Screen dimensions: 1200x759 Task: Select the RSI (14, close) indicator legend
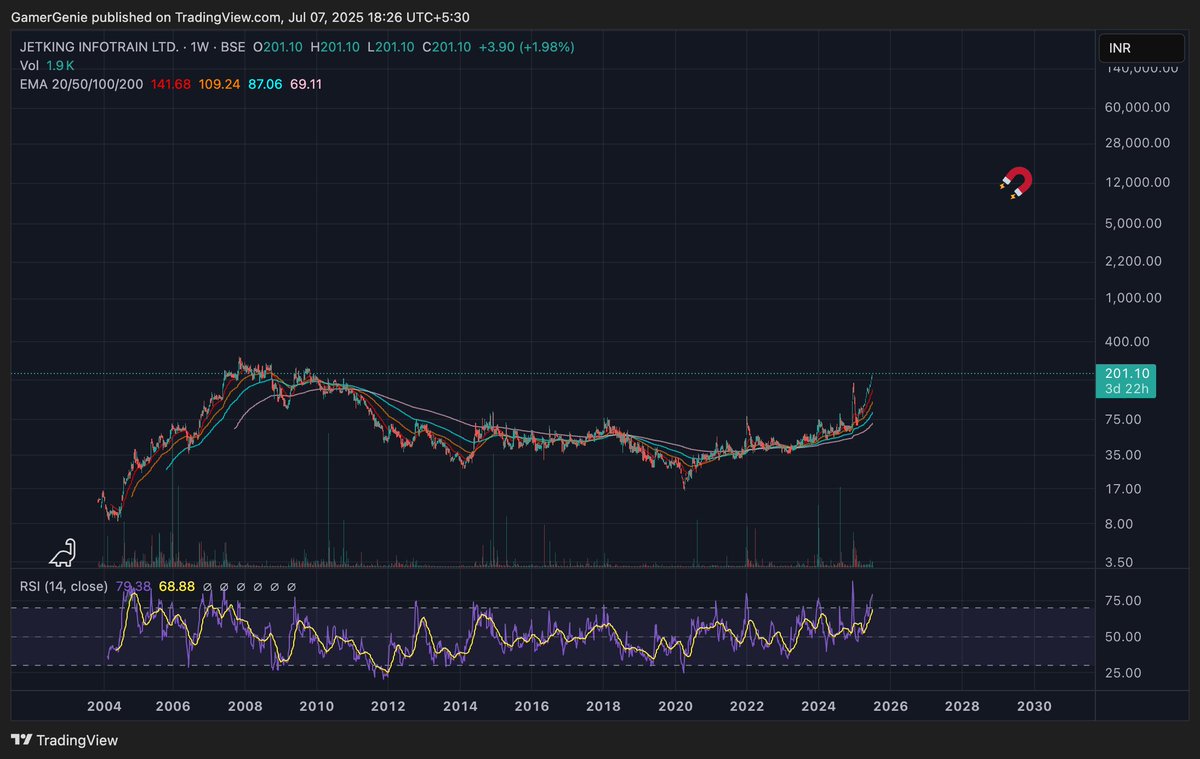(64, 586)
